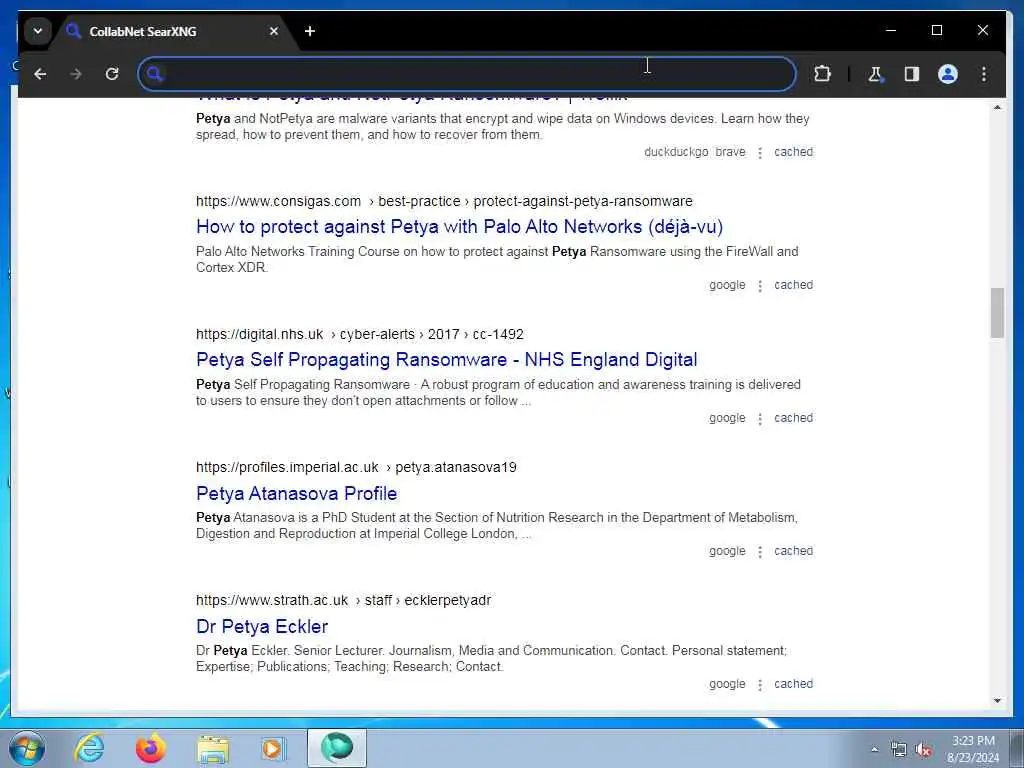1024x768 pixels.
Task: Click the page scrollbar thumb
Action: pyautogui.click(x=997, y=313)
